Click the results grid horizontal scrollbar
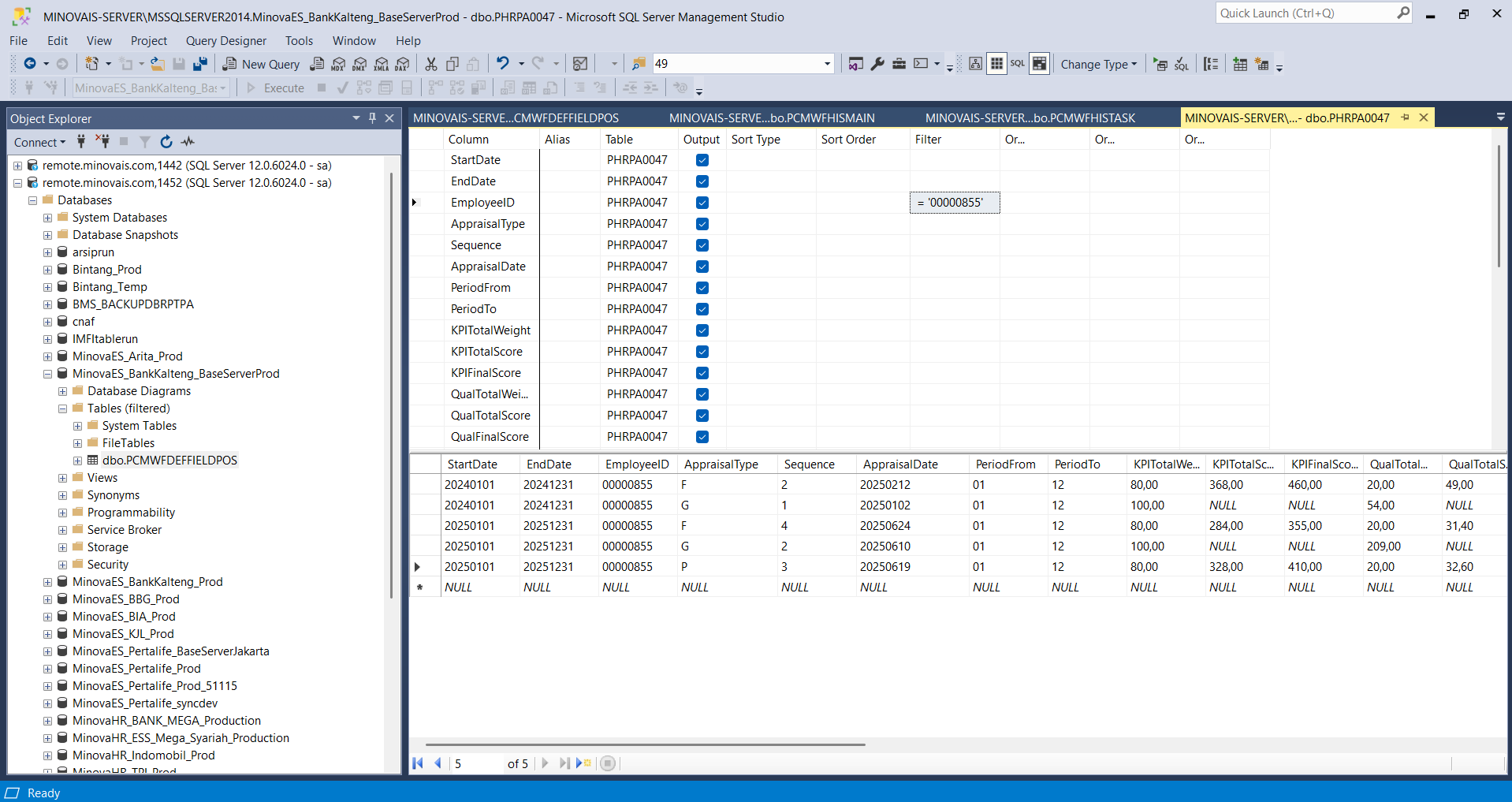 tap(646, 744)
